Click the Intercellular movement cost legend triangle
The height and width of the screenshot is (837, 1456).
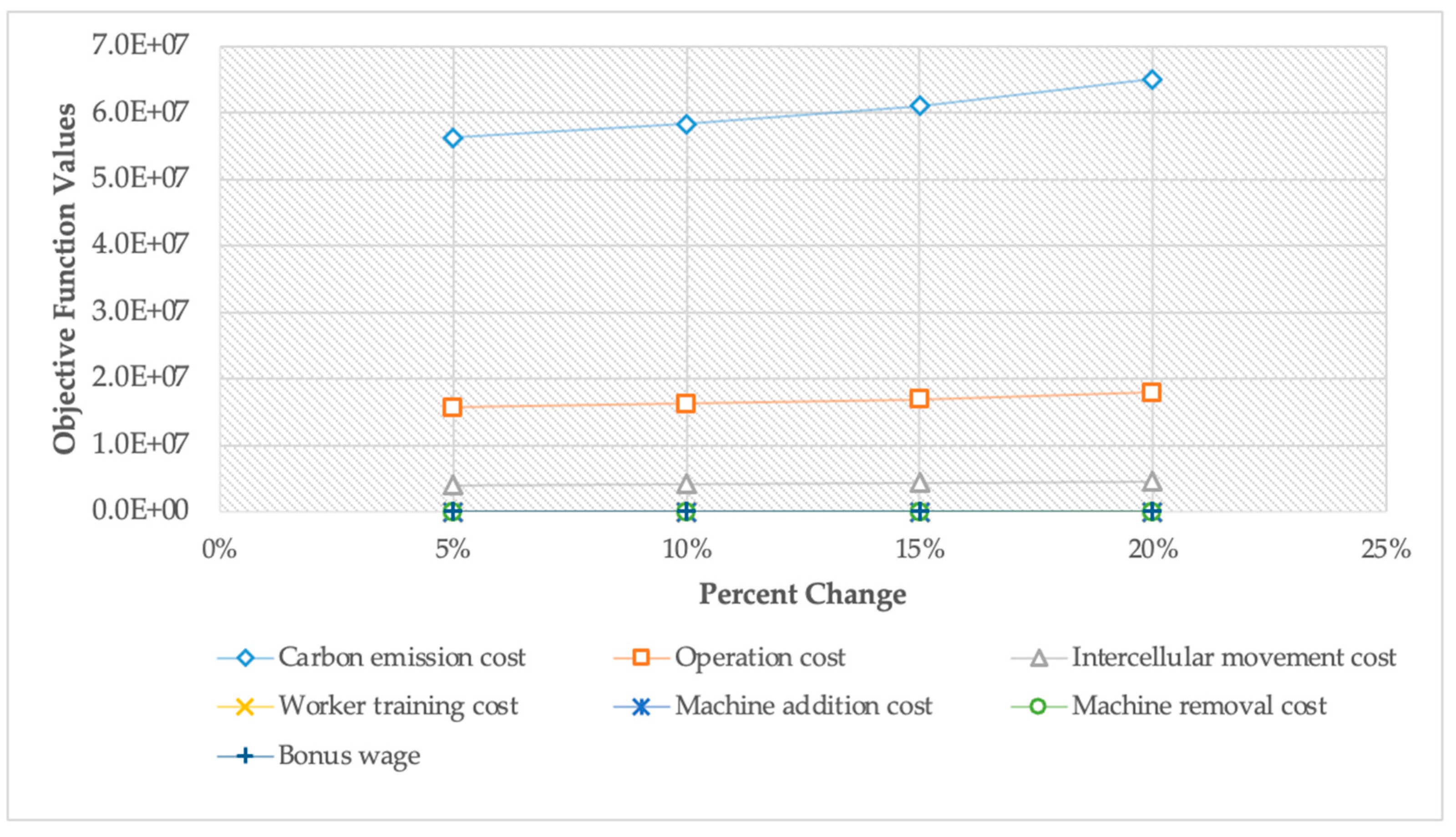tap(1039, 658)
